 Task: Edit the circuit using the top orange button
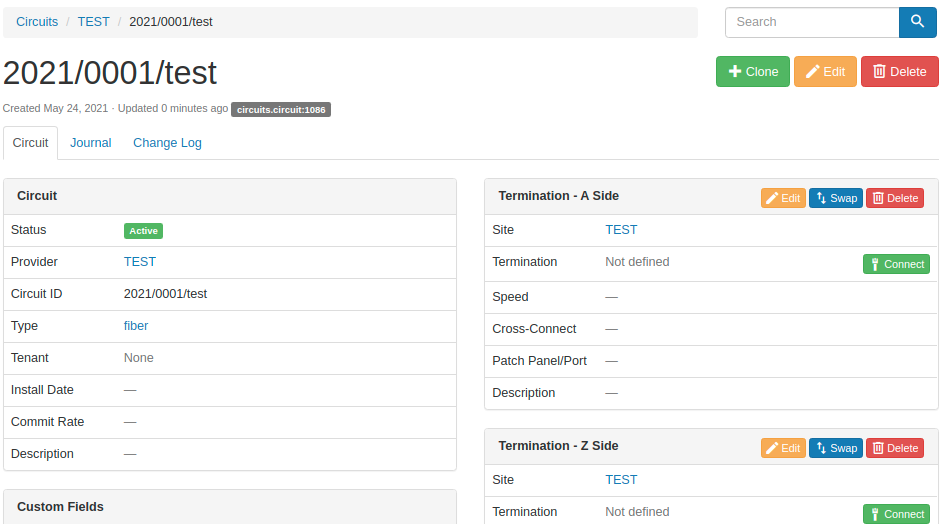pyautogui.click(x=825, y=72)
